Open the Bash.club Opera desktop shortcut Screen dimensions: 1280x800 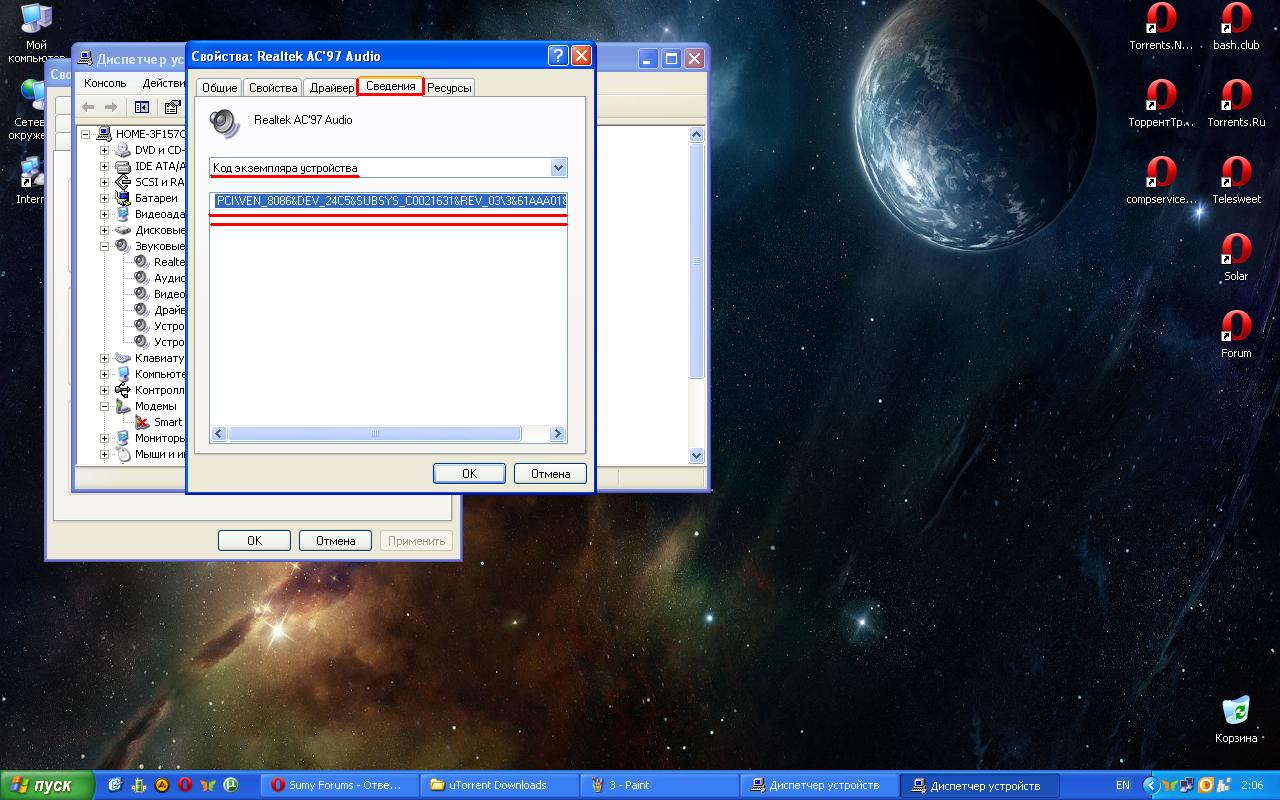pos(1236,20)
